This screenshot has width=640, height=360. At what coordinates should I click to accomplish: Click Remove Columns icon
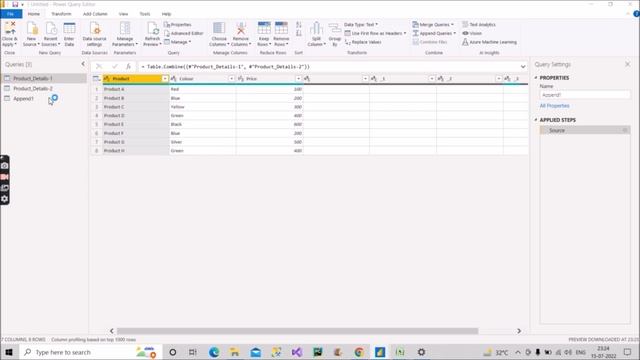pos(241,29)
